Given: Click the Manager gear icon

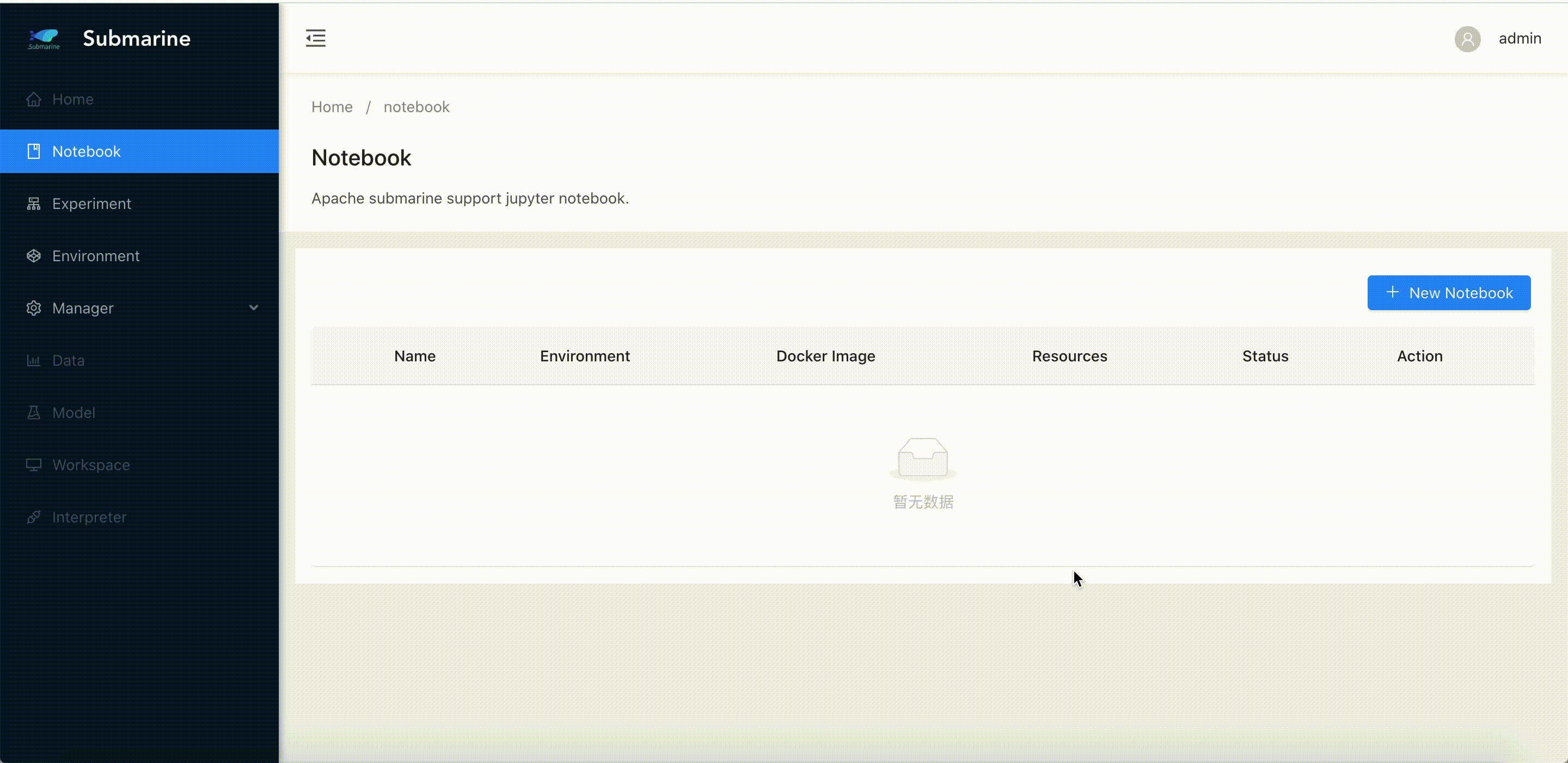Looking at the screenshot, I should (x=33, y=309).
